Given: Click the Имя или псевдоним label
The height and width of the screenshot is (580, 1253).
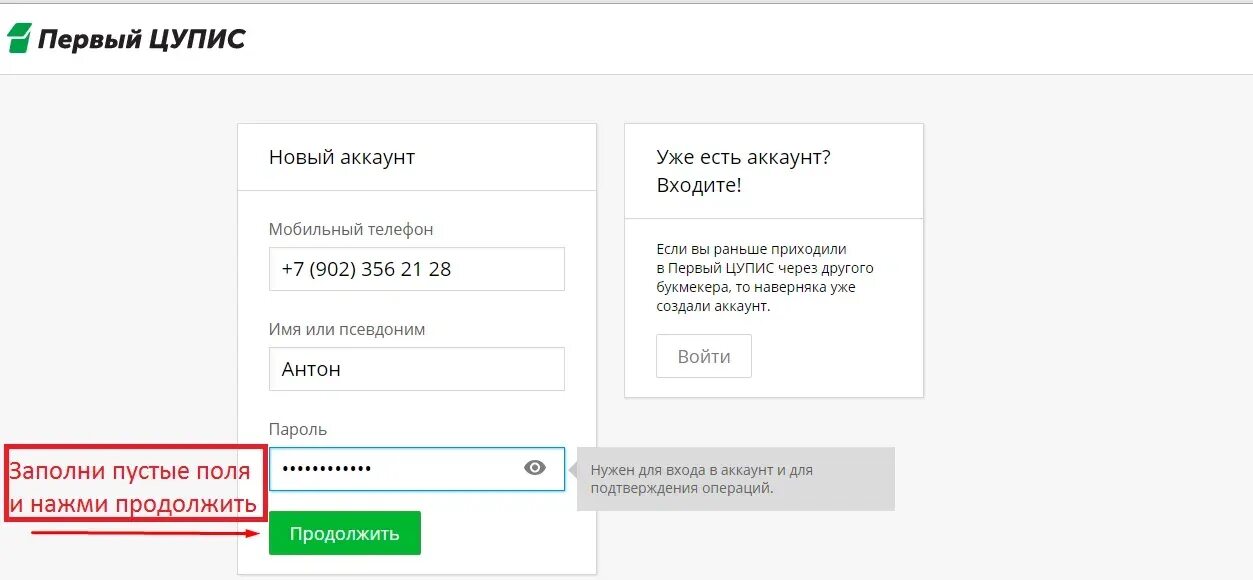Looking at the screenshot, I should [347, 329].
